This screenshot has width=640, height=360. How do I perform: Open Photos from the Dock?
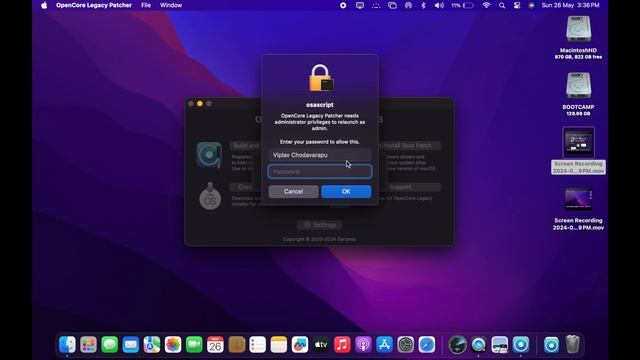click(x=173, y=344)
